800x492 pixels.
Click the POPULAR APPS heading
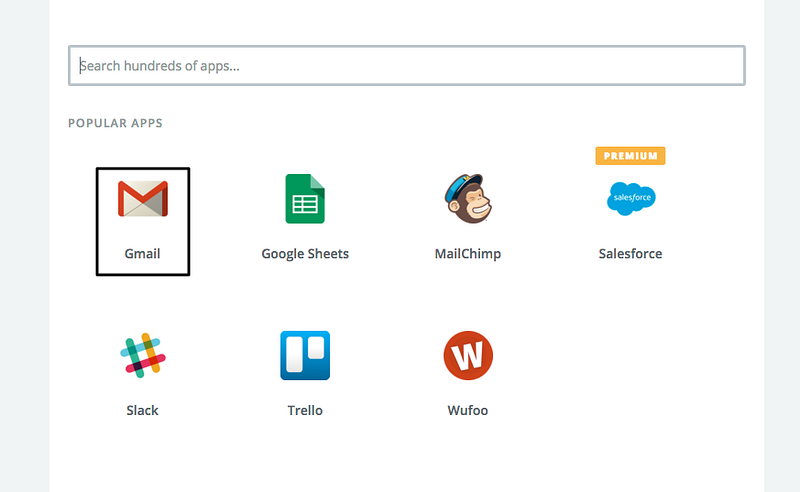[115, 123]
